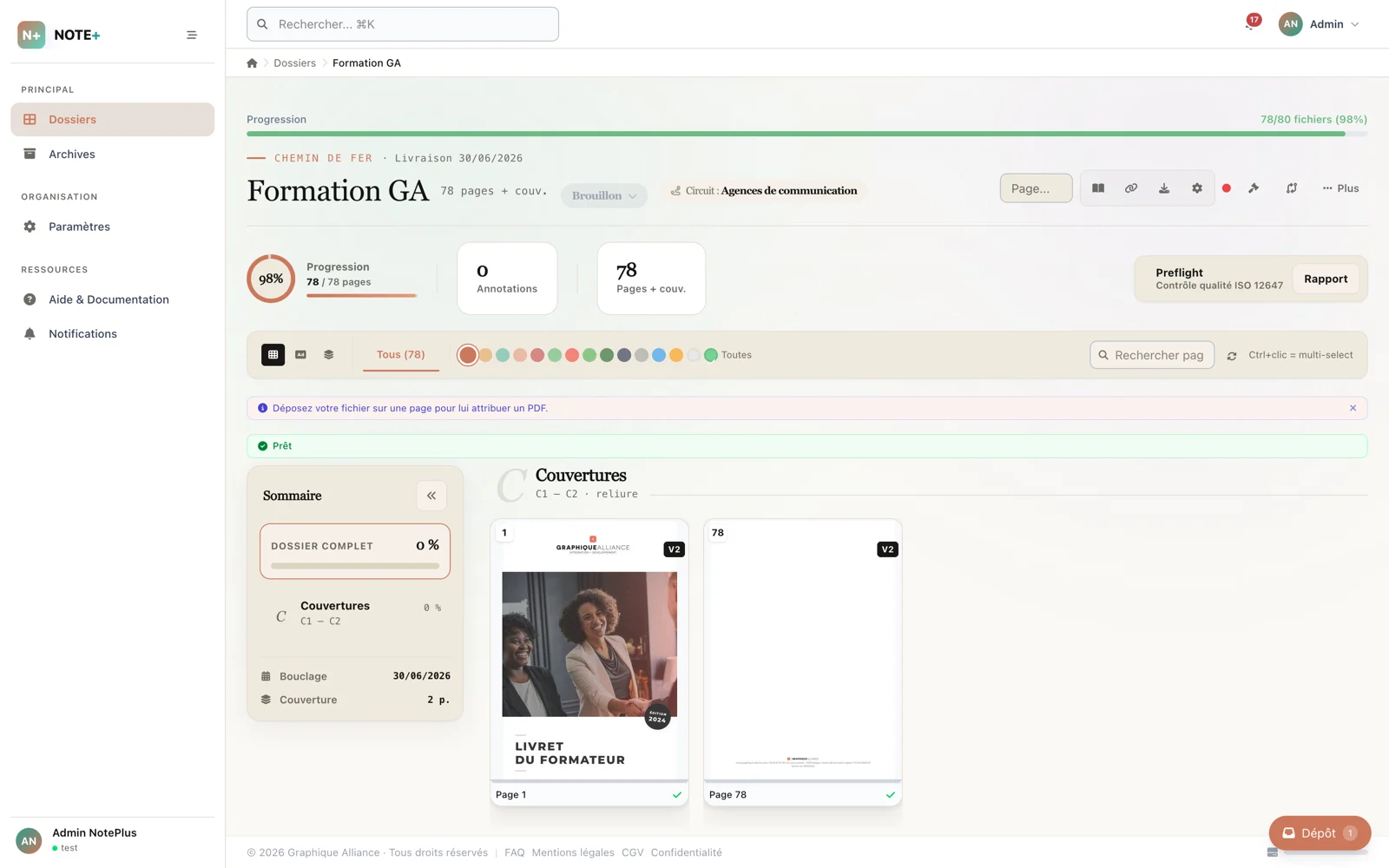The height and width of the screenshot is (868, 1389).
Task: Click the Circuit Agences de communication chip
Action: point(764,191)
